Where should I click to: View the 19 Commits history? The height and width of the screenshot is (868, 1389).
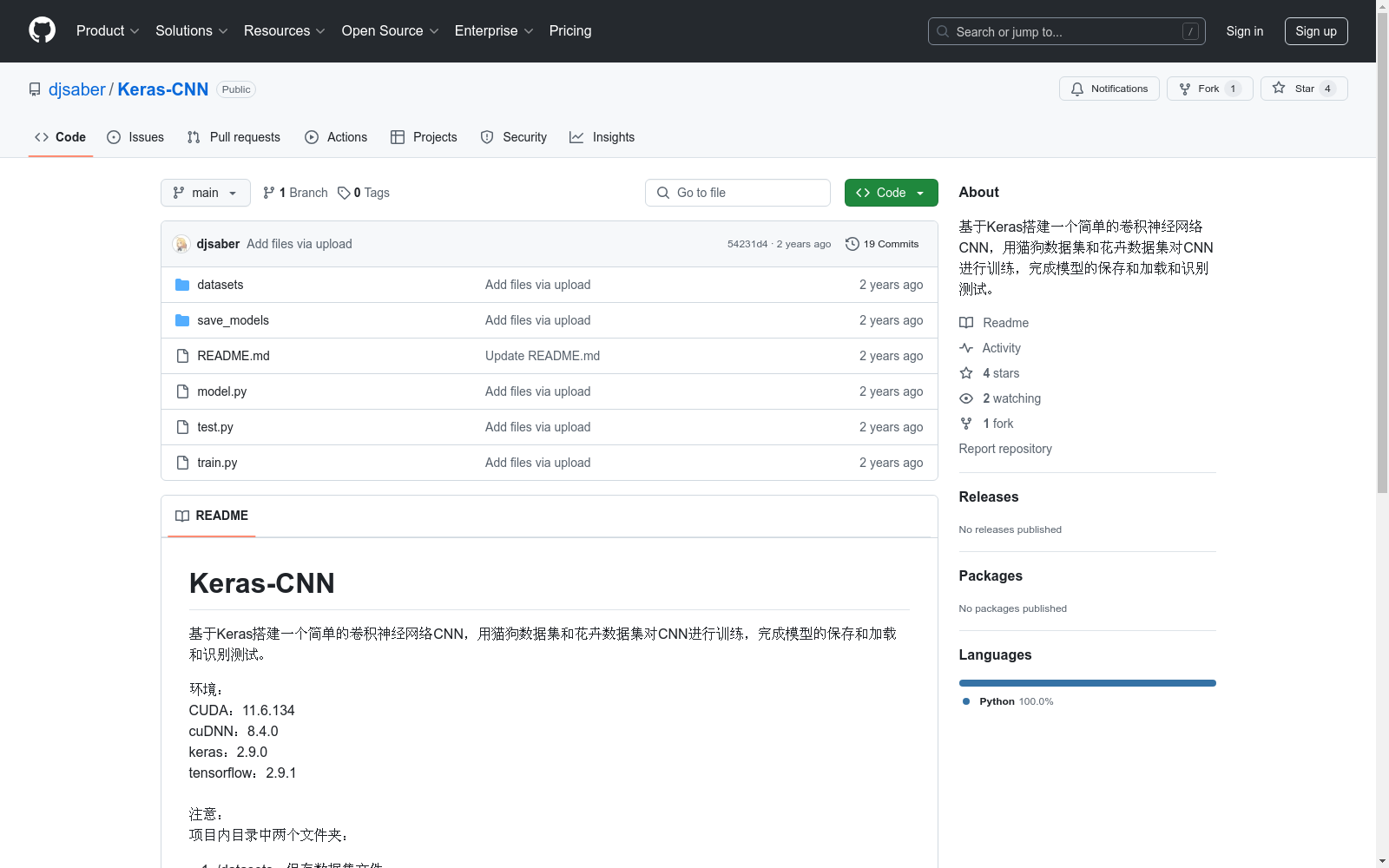pyautogui.click(x=882, y=244)
